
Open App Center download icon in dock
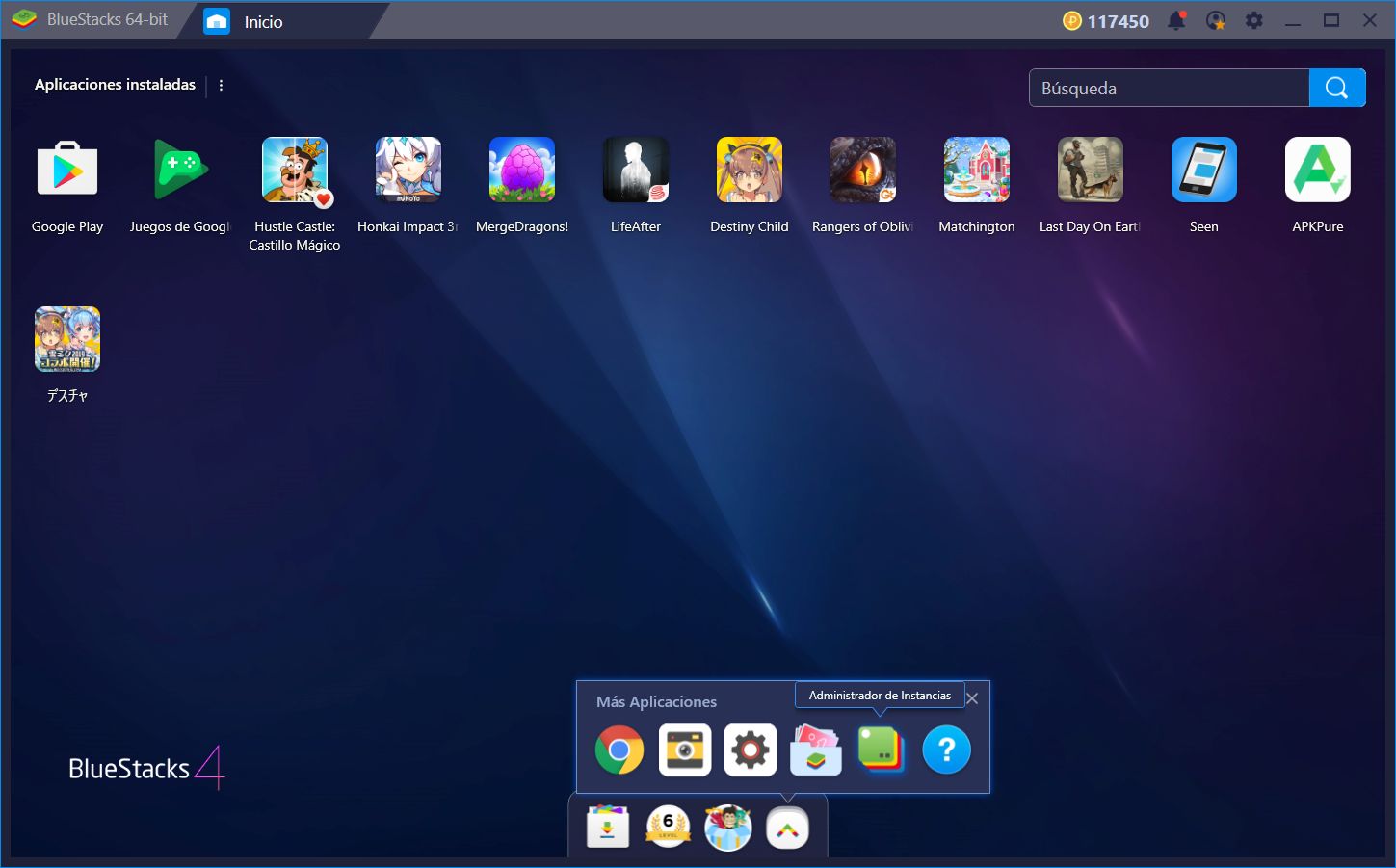pyautogui.click(x=608, y=828)
